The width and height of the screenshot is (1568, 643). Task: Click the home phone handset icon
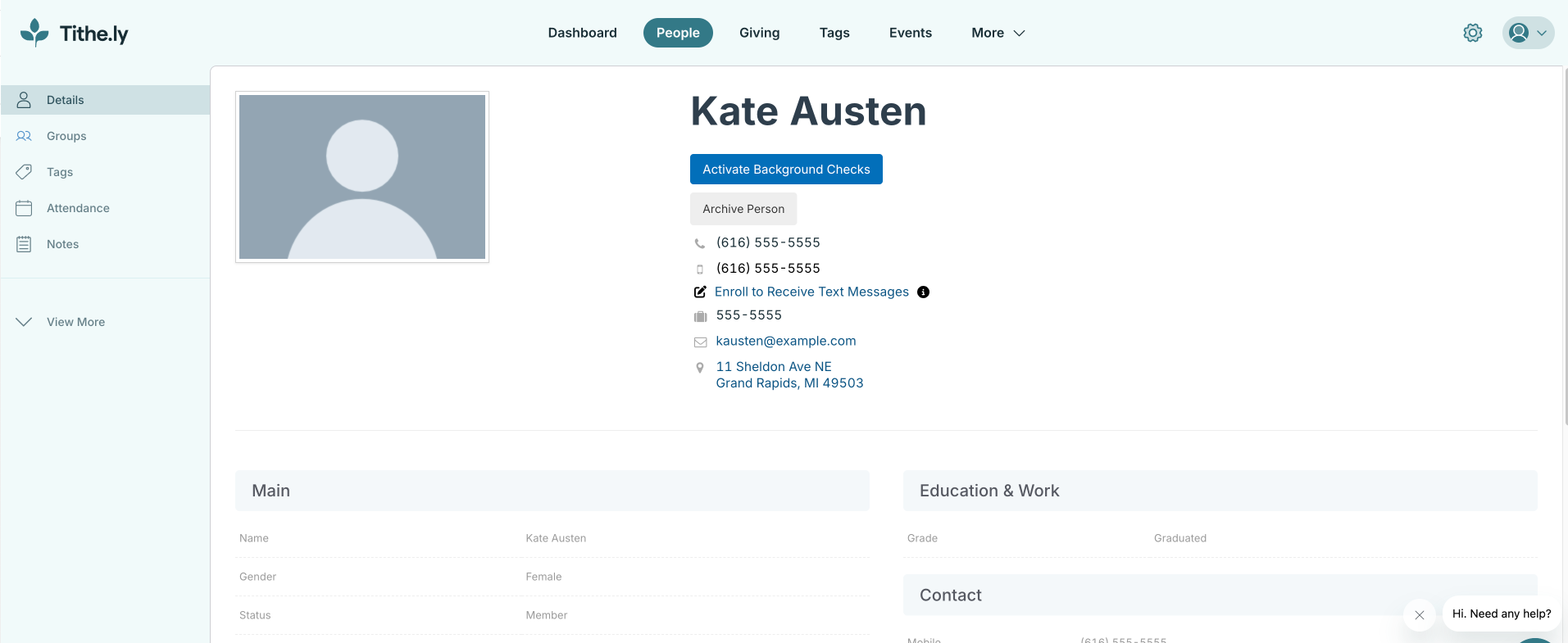(700, 243)
